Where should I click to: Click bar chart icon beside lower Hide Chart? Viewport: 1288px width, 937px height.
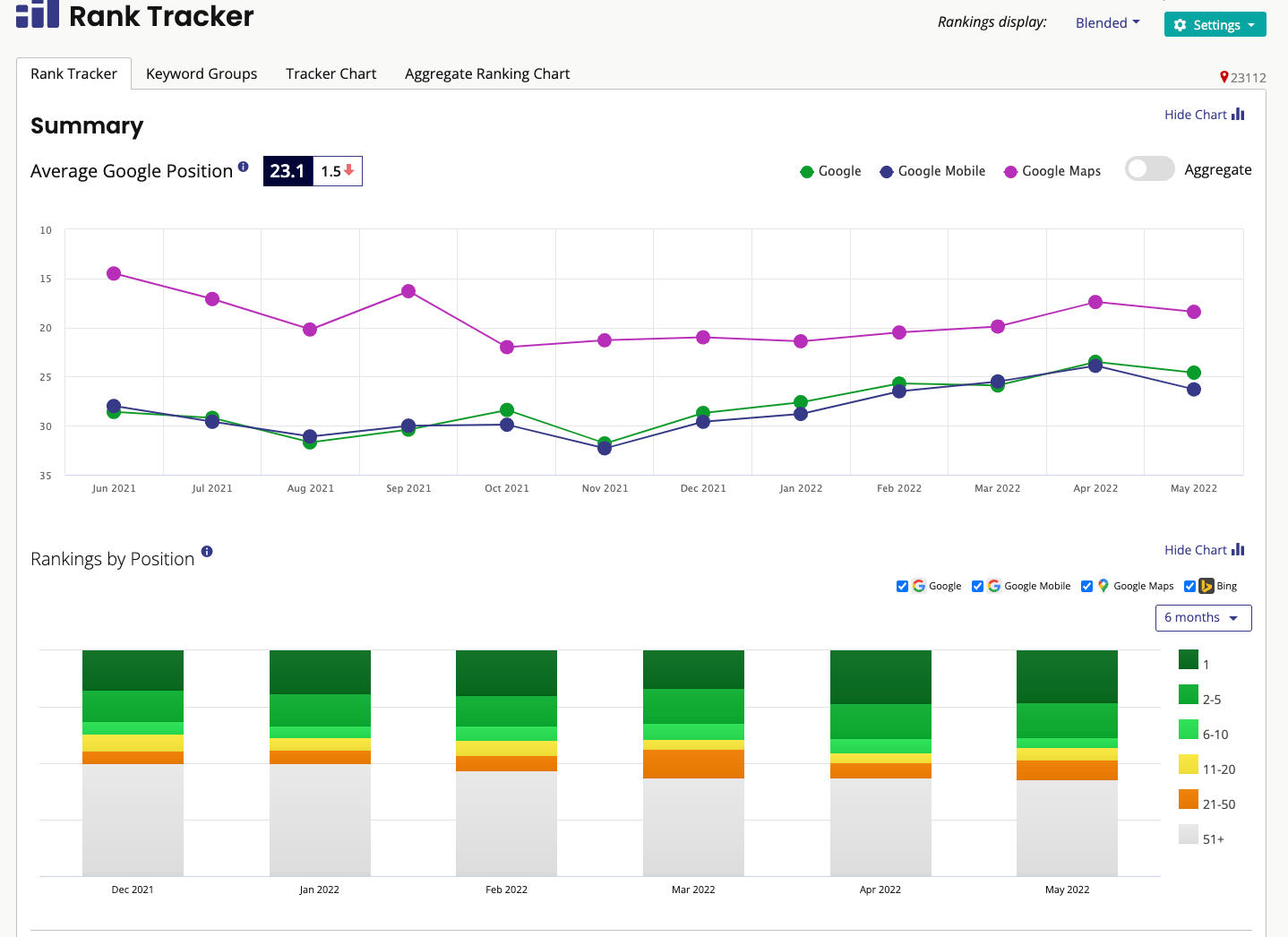coord(1238,549)
